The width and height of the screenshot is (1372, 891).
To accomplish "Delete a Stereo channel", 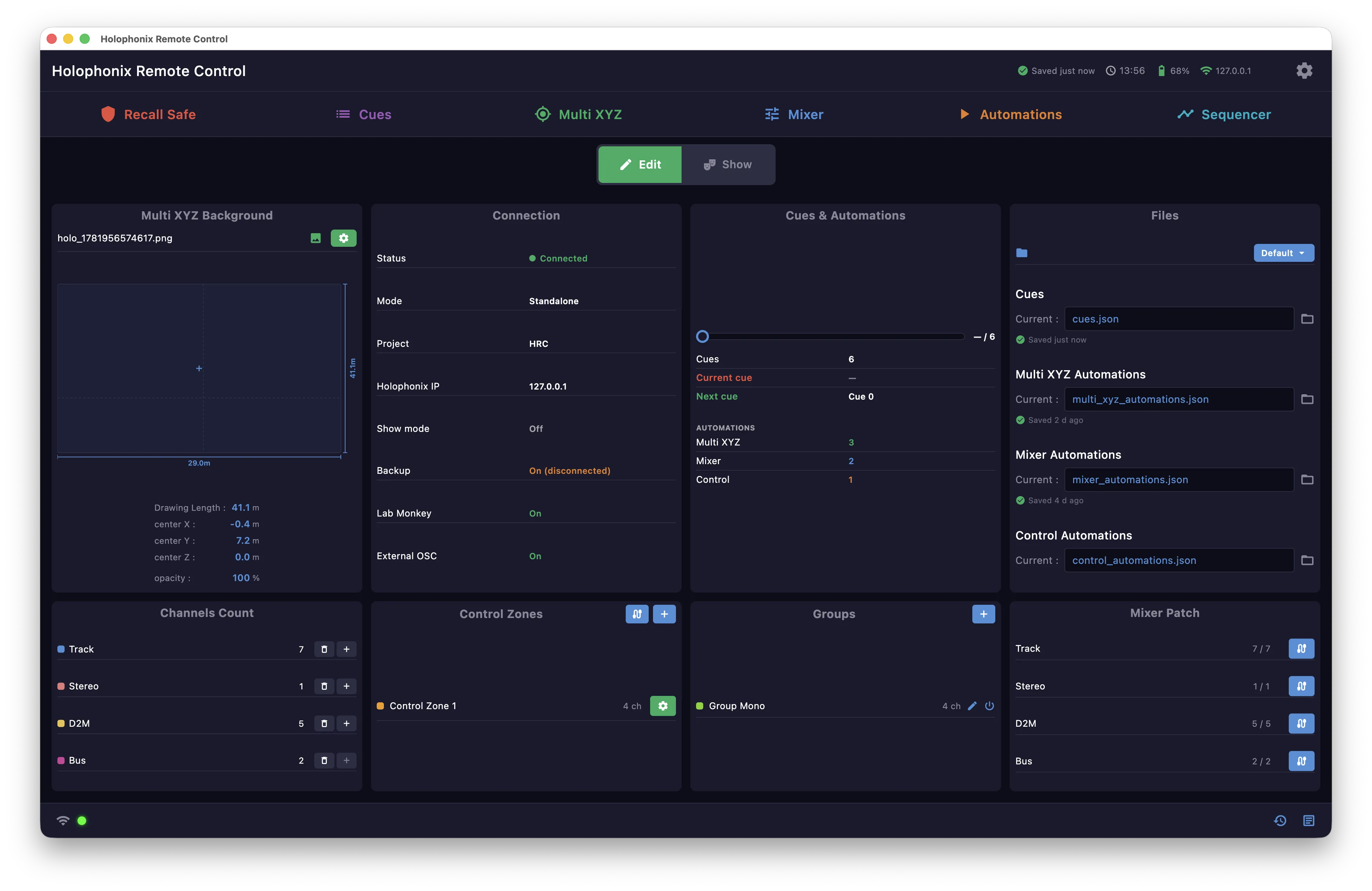I will click(324, 686).
